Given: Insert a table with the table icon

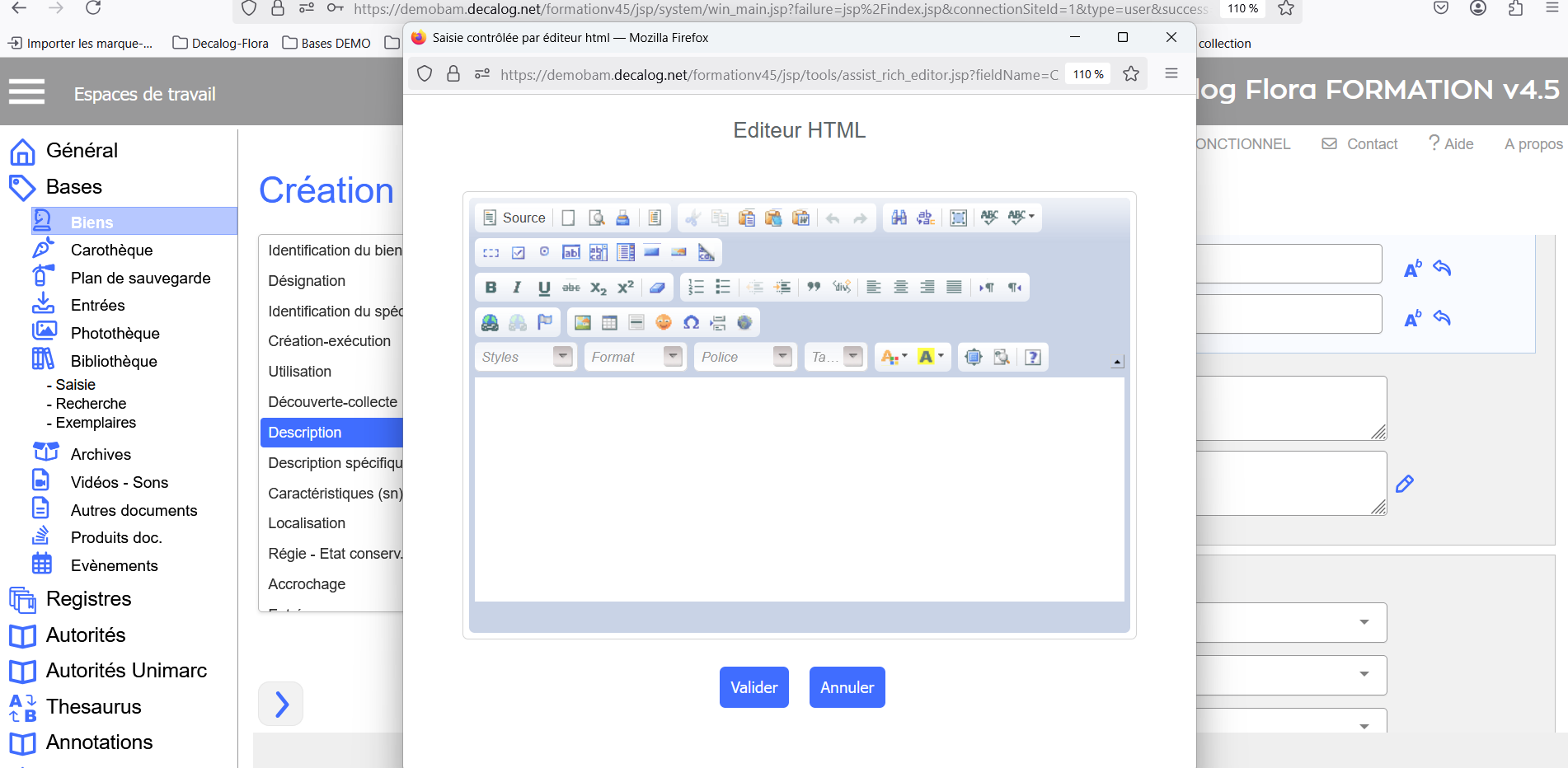Looking at the screenshot, I should (x=609, y=323).
